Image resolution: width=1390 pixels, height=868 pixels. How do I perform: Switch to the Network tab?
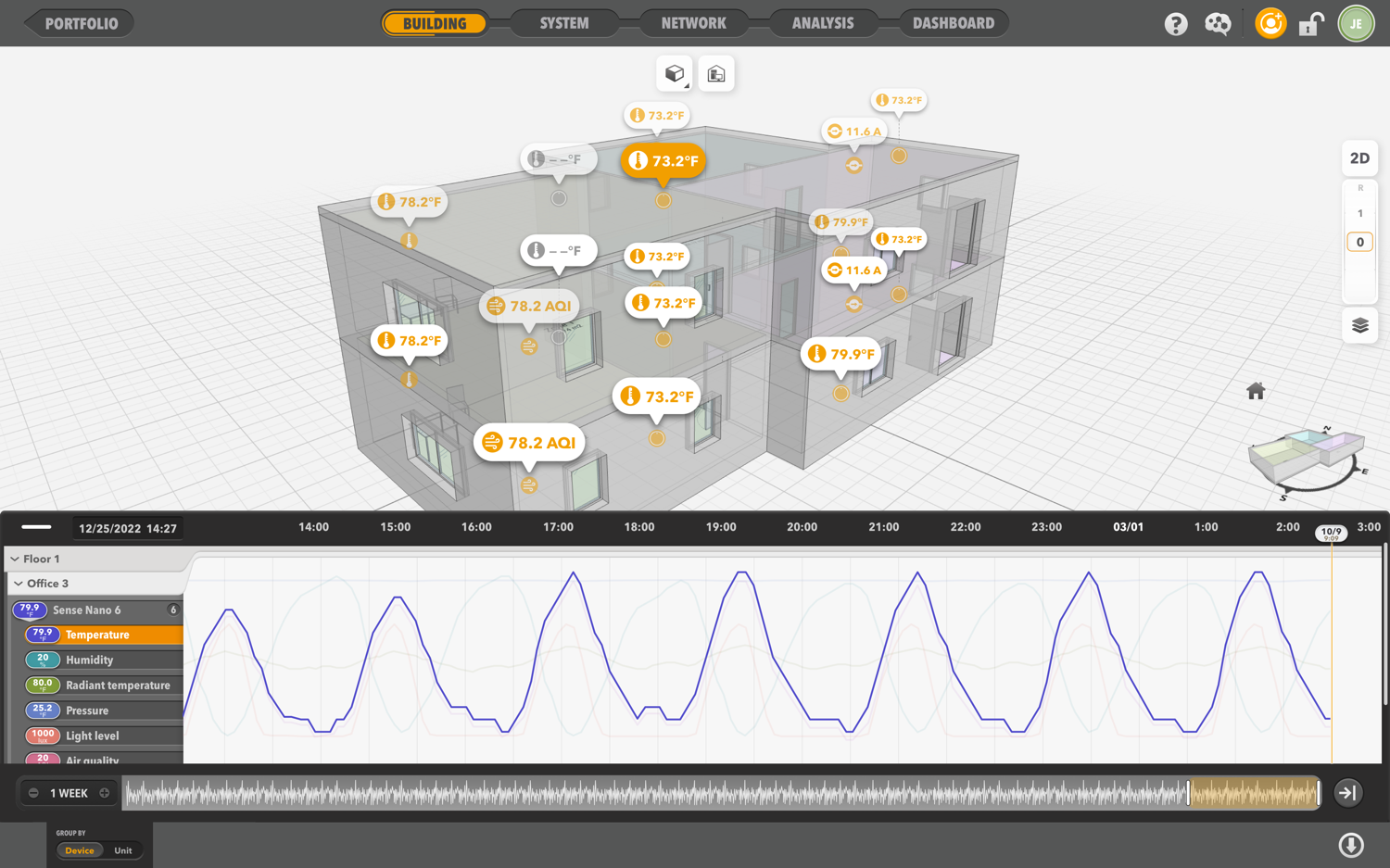click(693, 23)
